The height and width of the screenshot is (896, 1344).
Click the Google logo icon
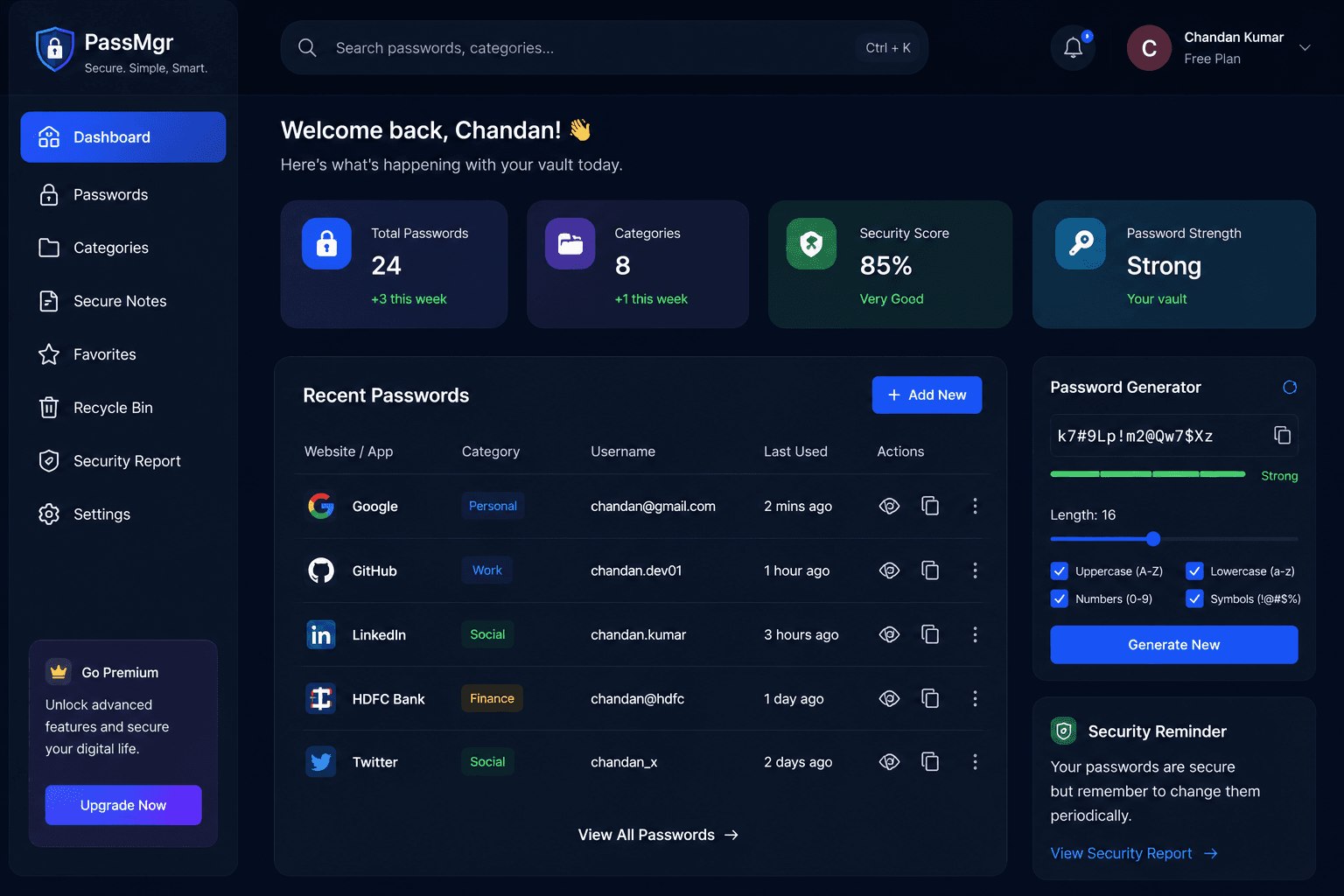321,506
